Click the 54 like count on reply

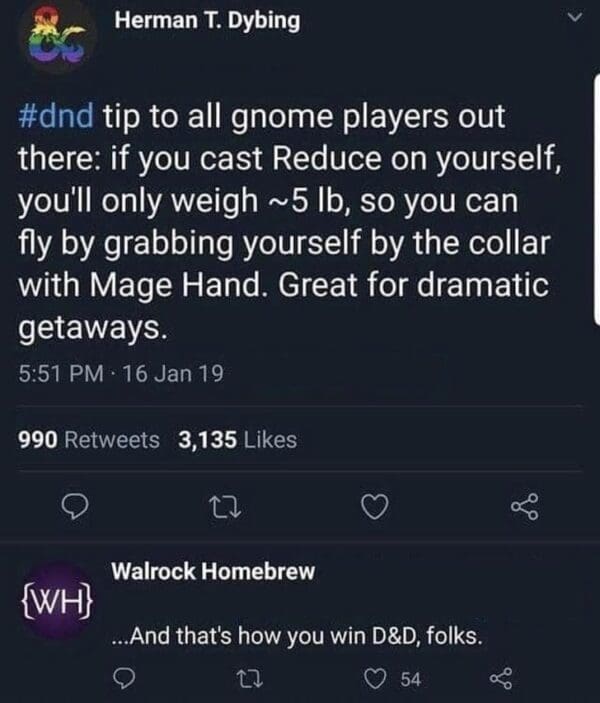pos(411,679)
